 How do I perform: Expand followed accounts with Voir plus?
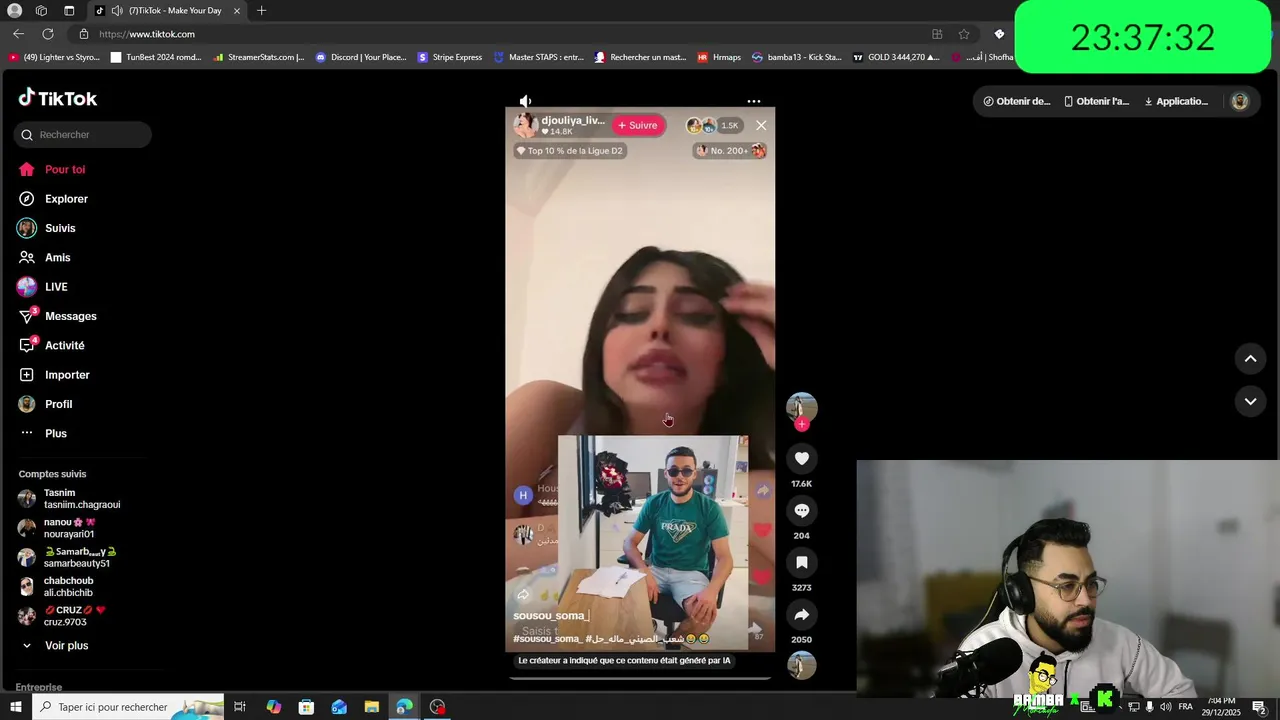tap(54, 646)
